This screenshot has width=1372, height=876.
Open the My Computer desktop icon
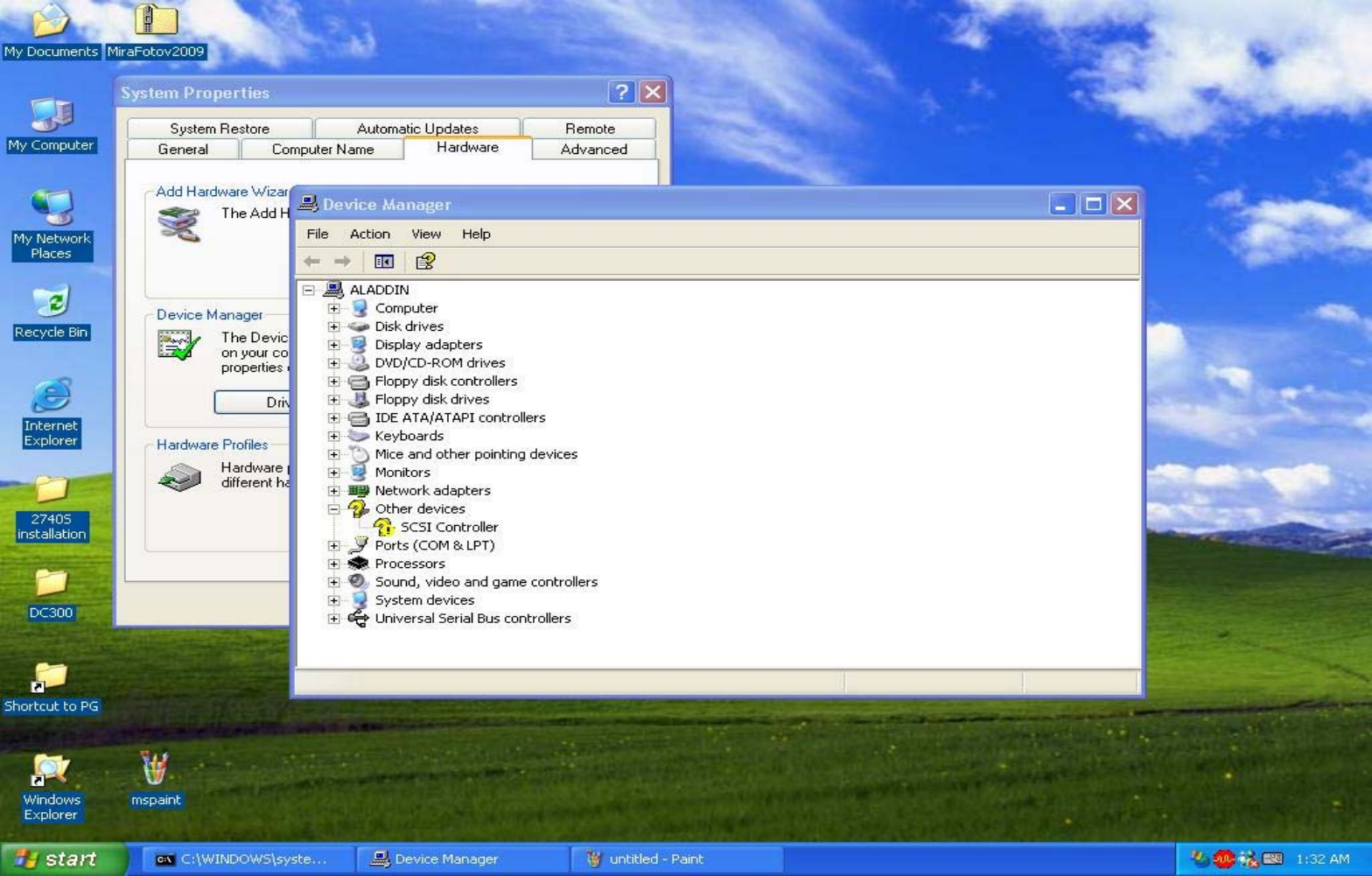[51, 125]
